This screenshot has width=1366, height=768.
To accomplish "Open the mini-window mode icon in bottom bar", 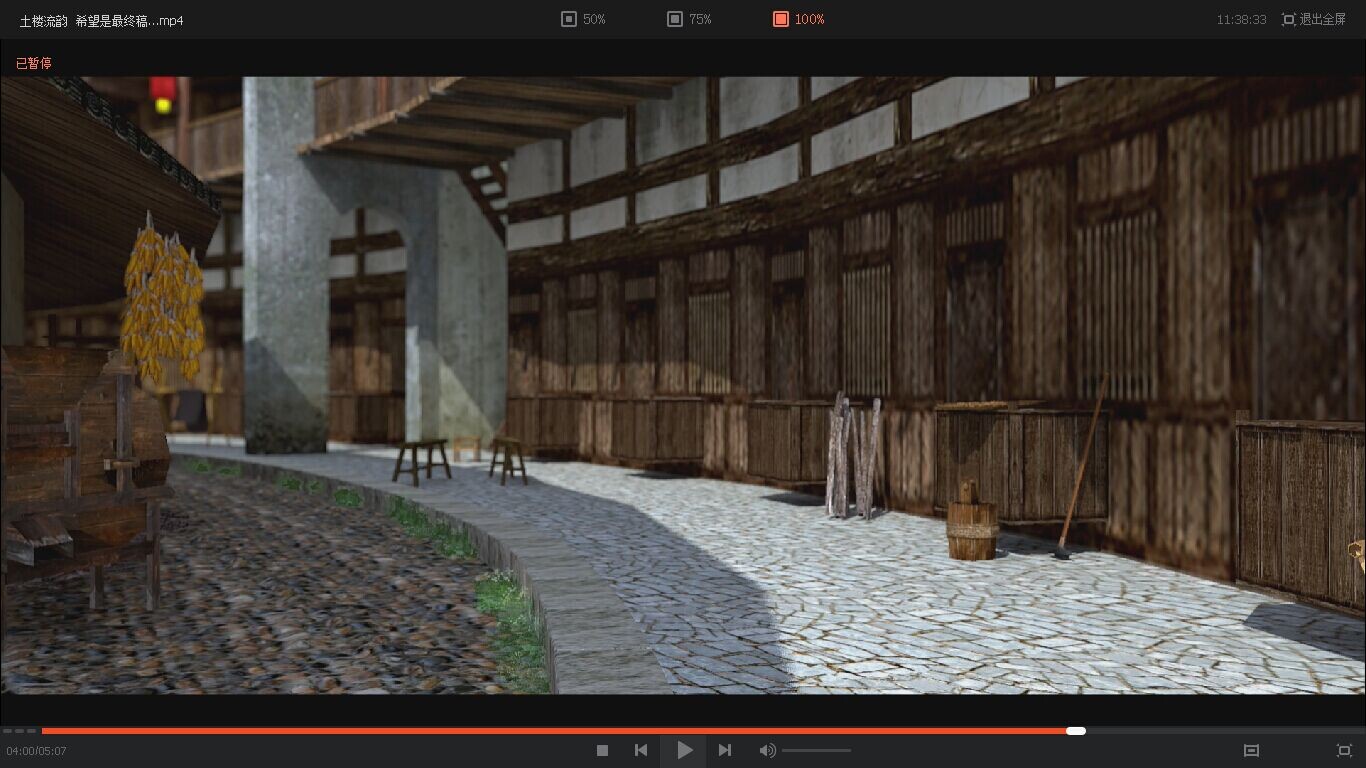I will [x=1251, y=750].
